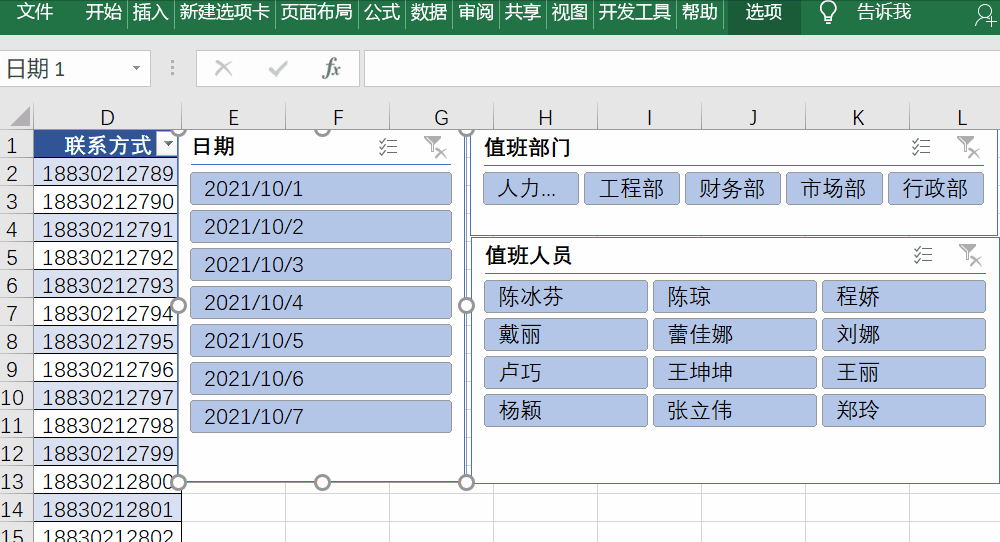Click the insert function fx icon

click(331, 68)
